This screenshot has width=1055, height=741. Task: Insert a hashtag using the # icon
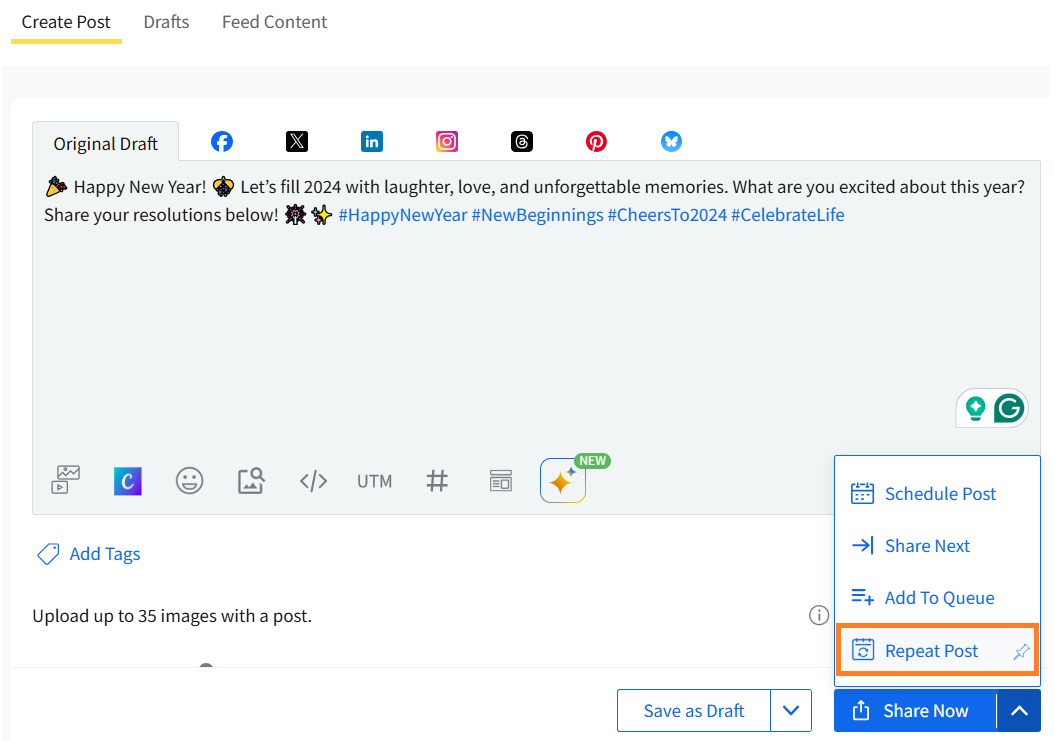point(437,481)
